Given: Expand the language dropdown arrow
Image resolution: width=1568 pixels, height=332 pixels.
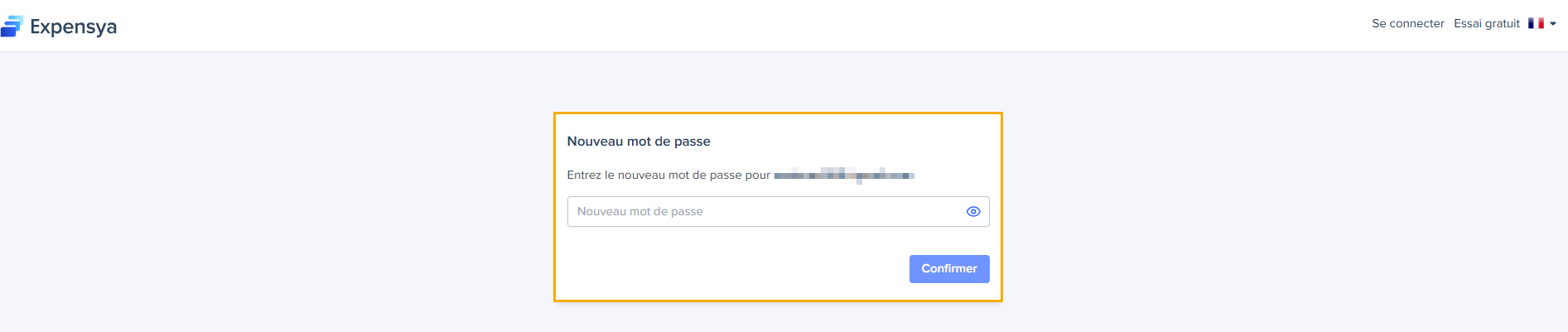Looking at the screenshot, I should point(1553,23).
